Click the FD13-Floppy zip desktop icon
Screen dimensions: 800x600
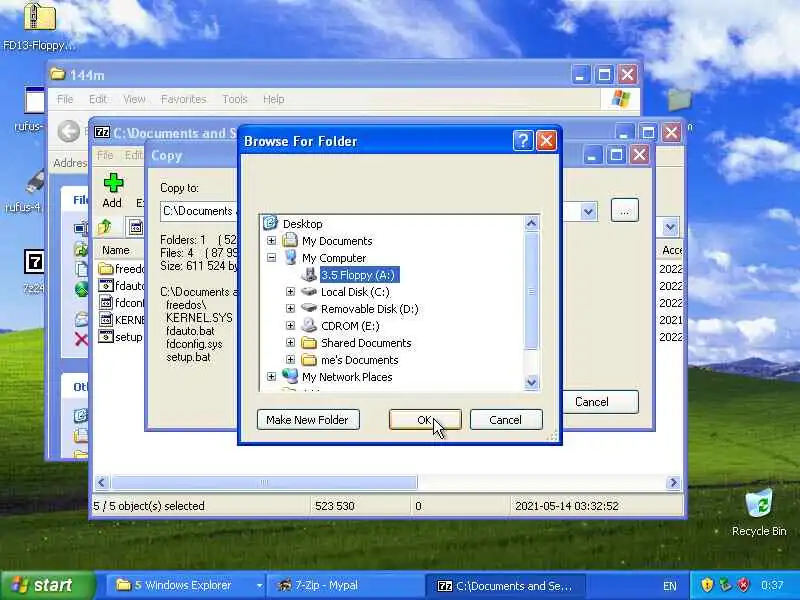pos(39,16)
